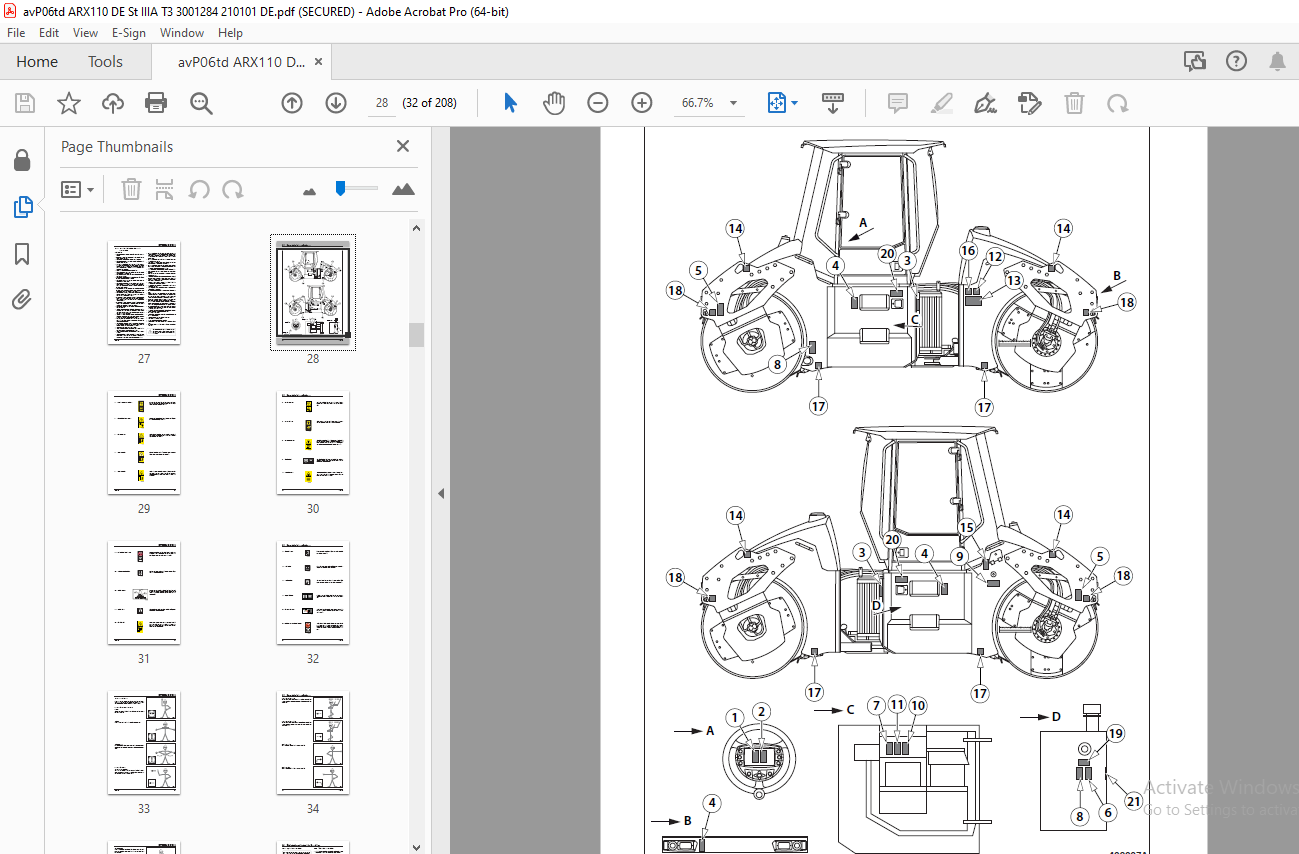Open the fit page options
Image resolution: width=1299 pixels, height=854 pixels.
(x=782, y=103)
